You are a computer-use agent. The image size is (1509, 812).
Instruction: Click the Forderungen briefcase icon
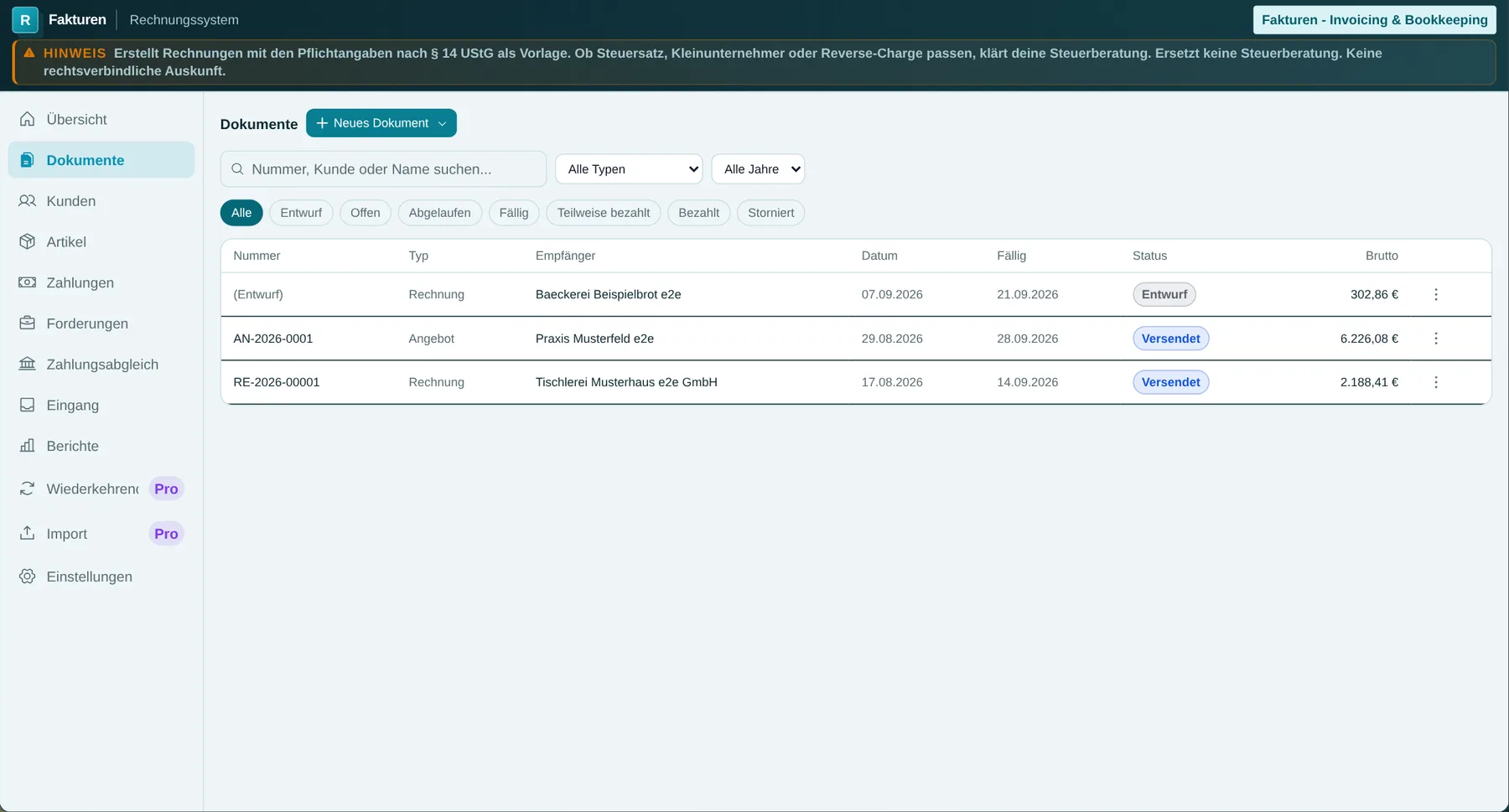(x=28, y=323)
